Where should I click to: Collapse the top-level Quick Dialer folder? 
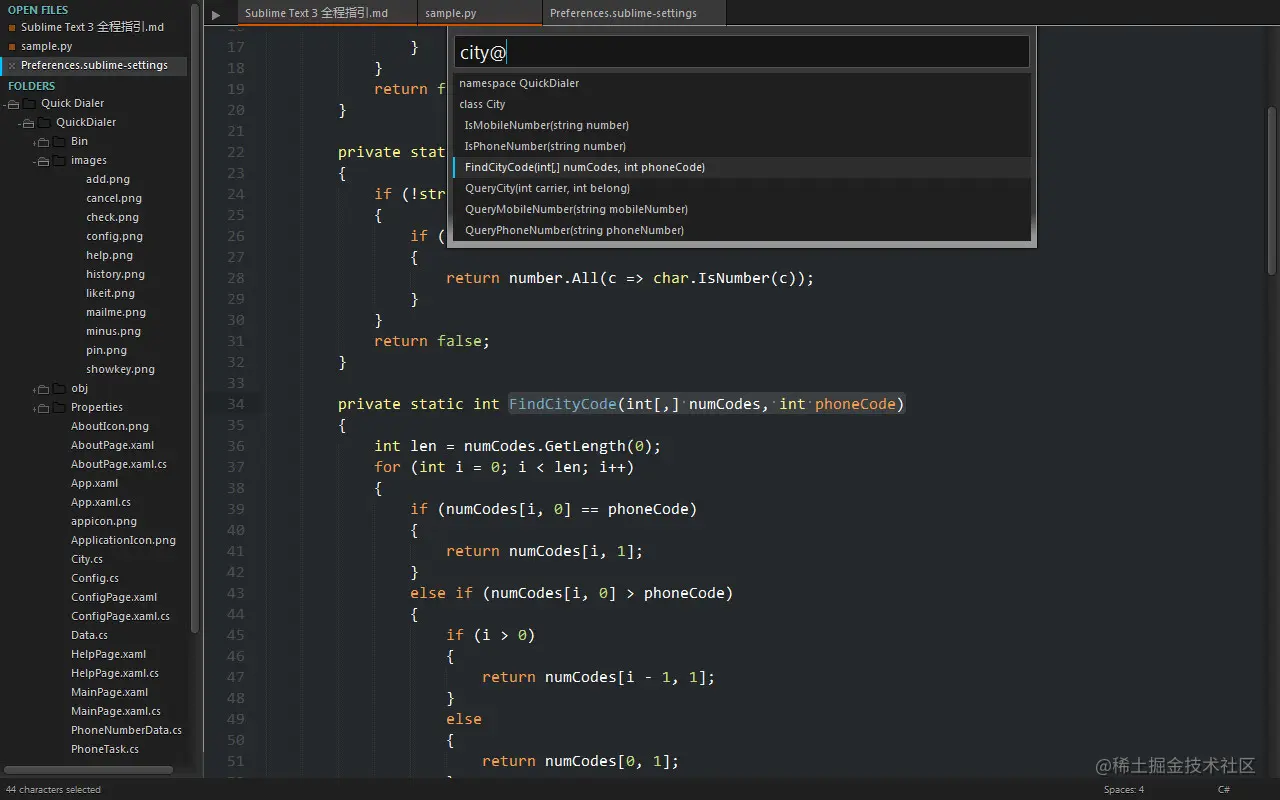(13, 103)
